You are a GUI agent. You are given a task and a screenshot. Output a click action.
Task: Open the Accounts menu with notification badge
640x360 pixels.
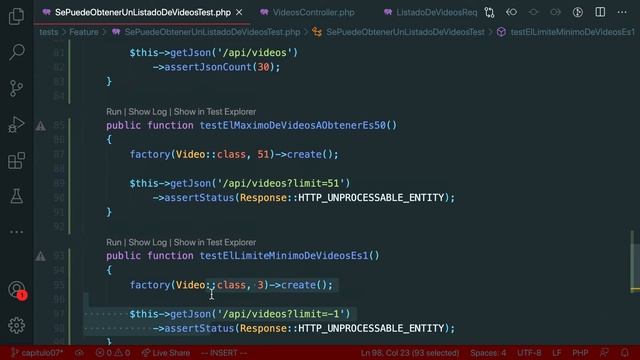[17, 290]
